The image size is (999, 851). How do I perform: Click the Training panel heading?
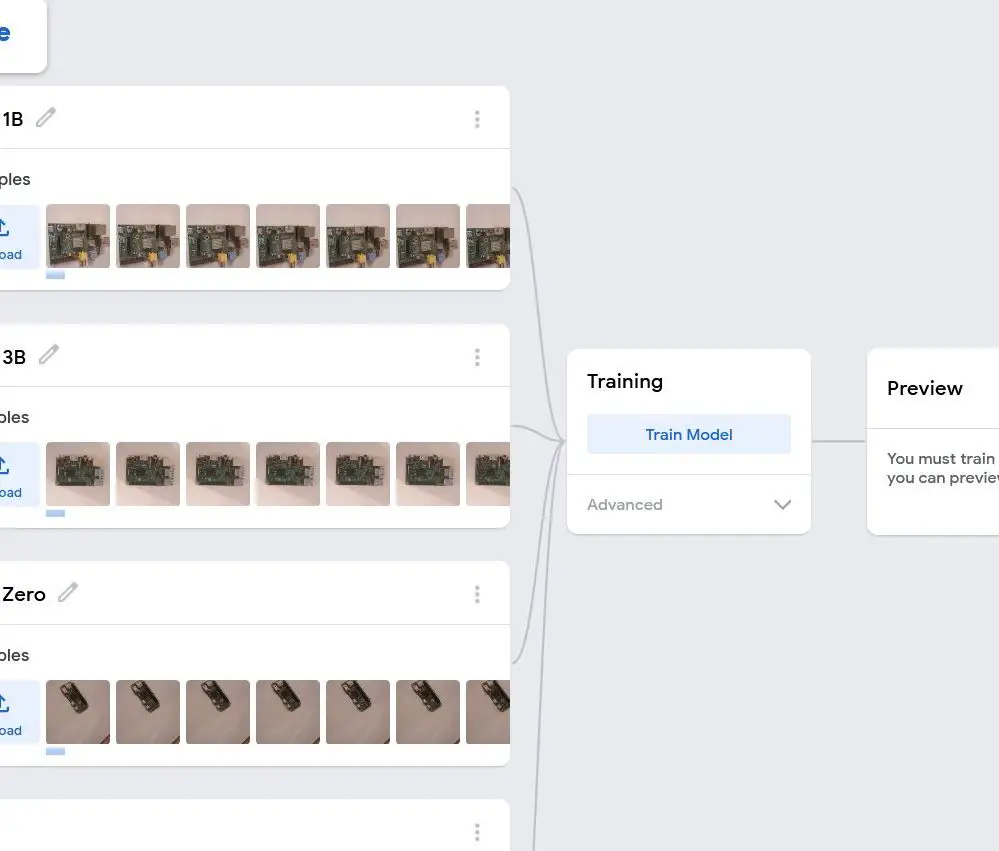pos(625,382)
